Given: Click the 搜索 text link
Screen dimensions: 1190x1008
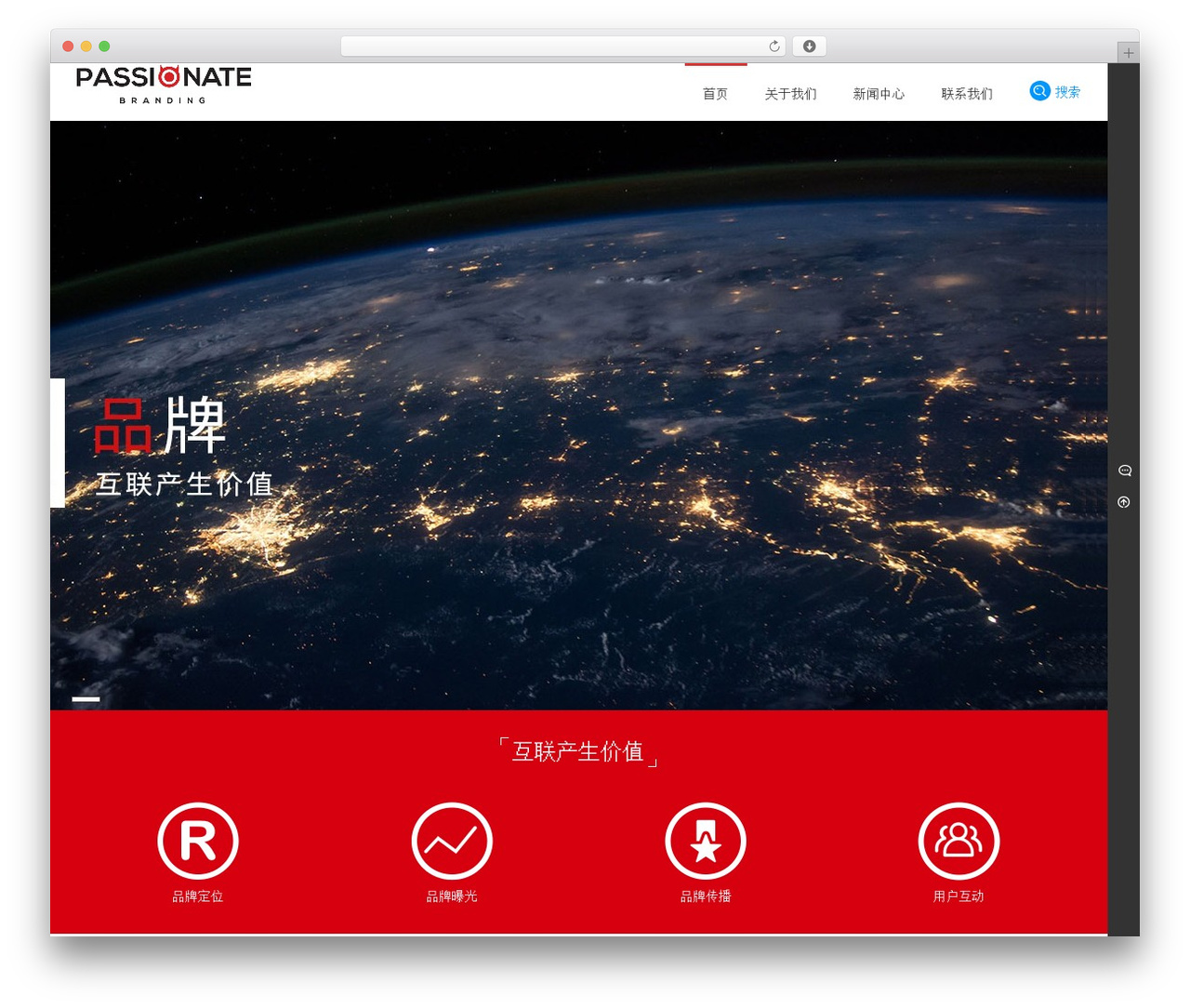Looking at the screenshot, I should [1067, 92].
